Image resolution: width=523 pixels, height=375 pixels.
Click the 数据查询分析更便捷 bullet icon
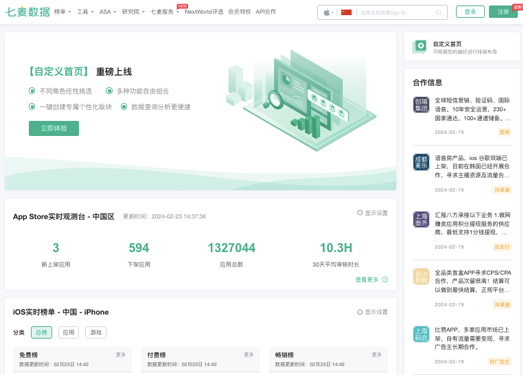pos(124,107)
